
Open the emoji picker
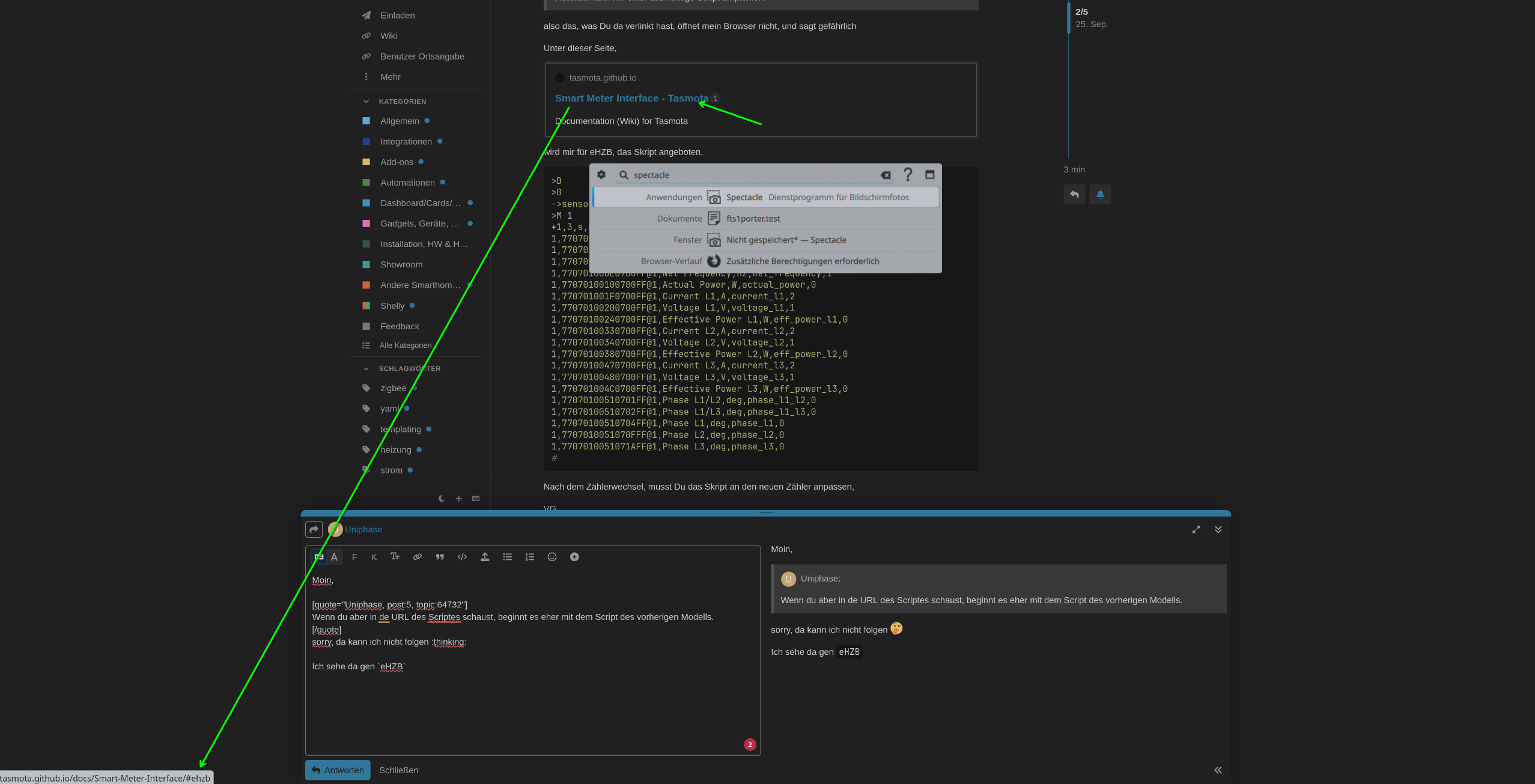552,557
